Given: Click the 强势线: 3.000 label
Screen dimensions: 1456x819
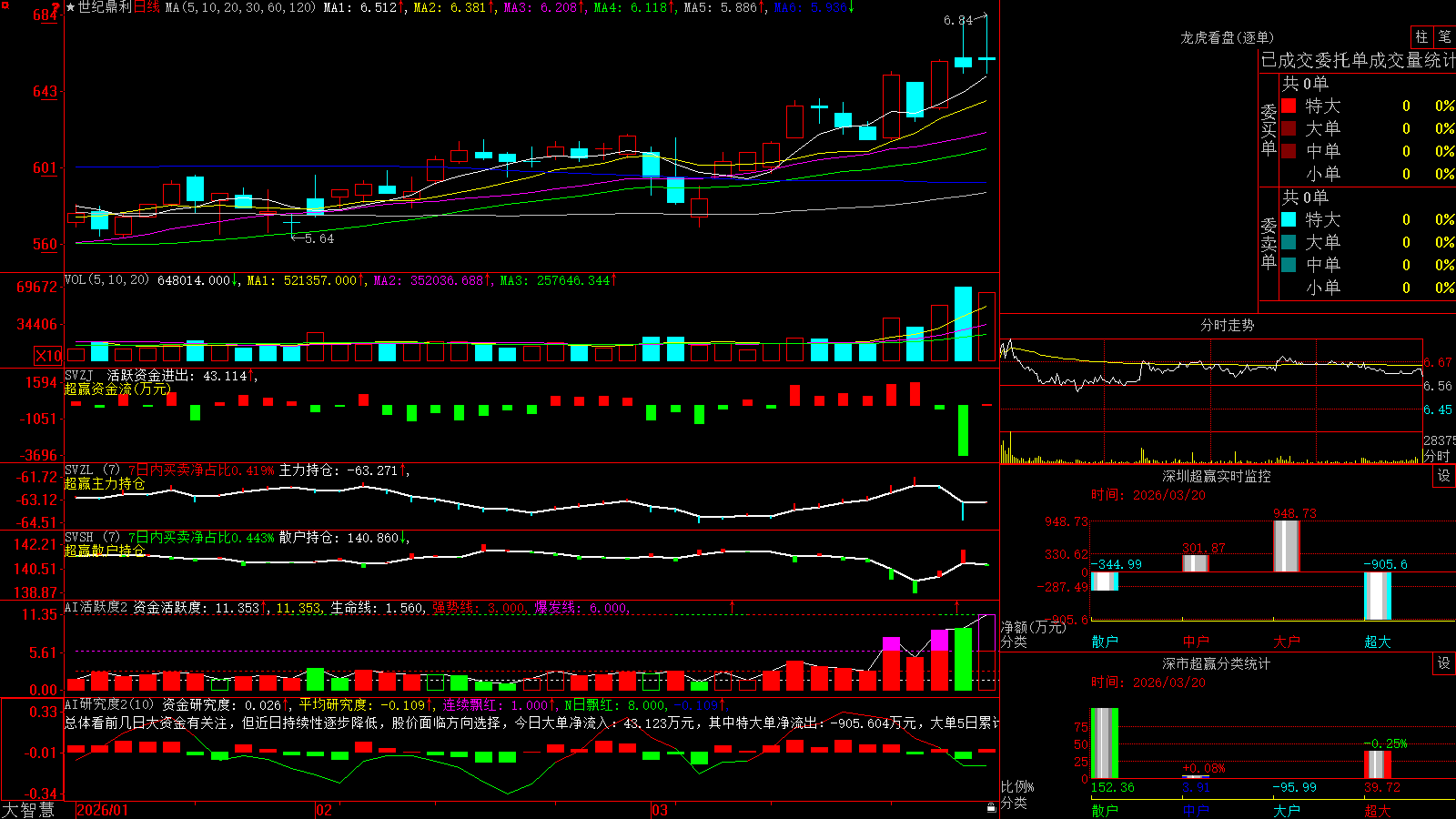Looking at the screenshot, I should pyautogui.click(x=479, y=607).
